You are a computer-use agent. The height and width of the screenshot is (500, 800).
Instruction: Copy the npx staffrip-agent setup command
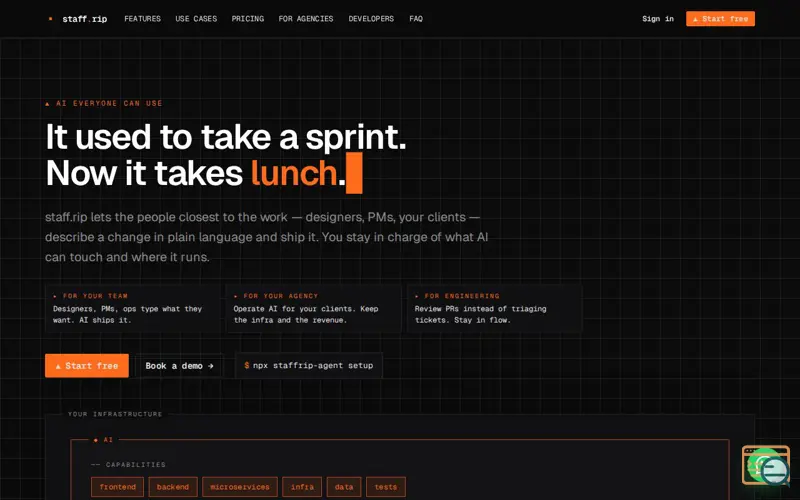coord(309,366)
